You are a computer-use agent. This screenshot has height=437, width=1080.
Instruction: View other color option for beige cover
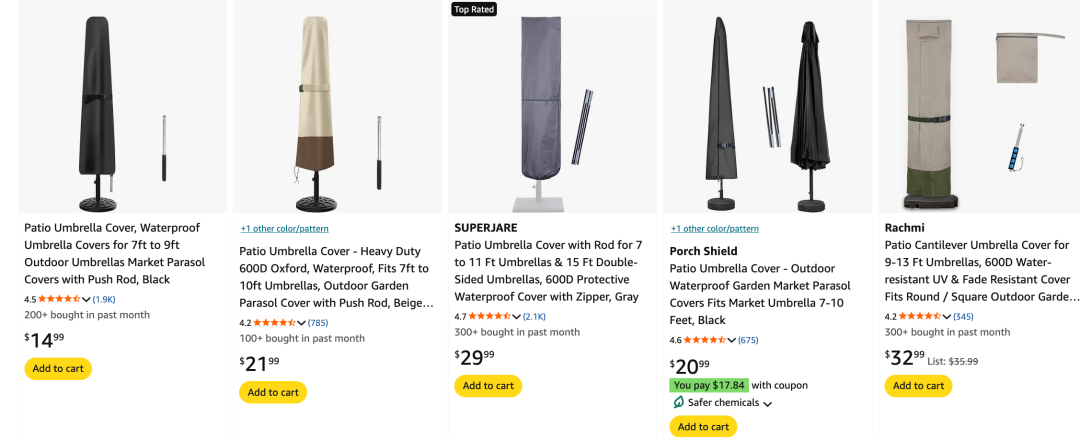click(x=284, y=228)
